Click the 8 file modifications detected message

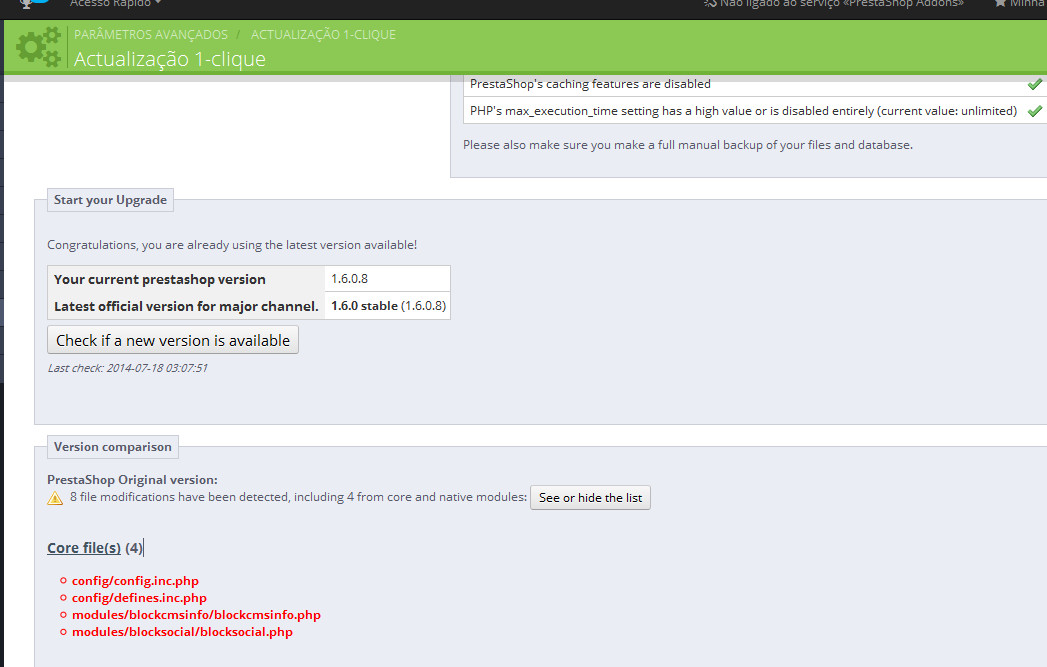click(x=298, y=497)
